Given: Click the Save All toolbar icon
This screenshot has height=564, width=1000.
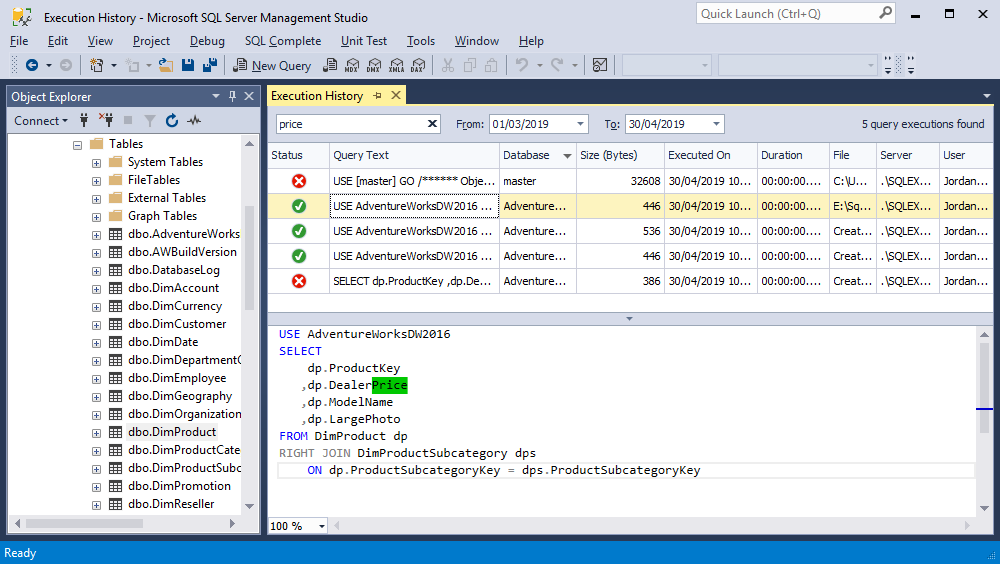Looking at the screenshot, I should coord(210,65).
